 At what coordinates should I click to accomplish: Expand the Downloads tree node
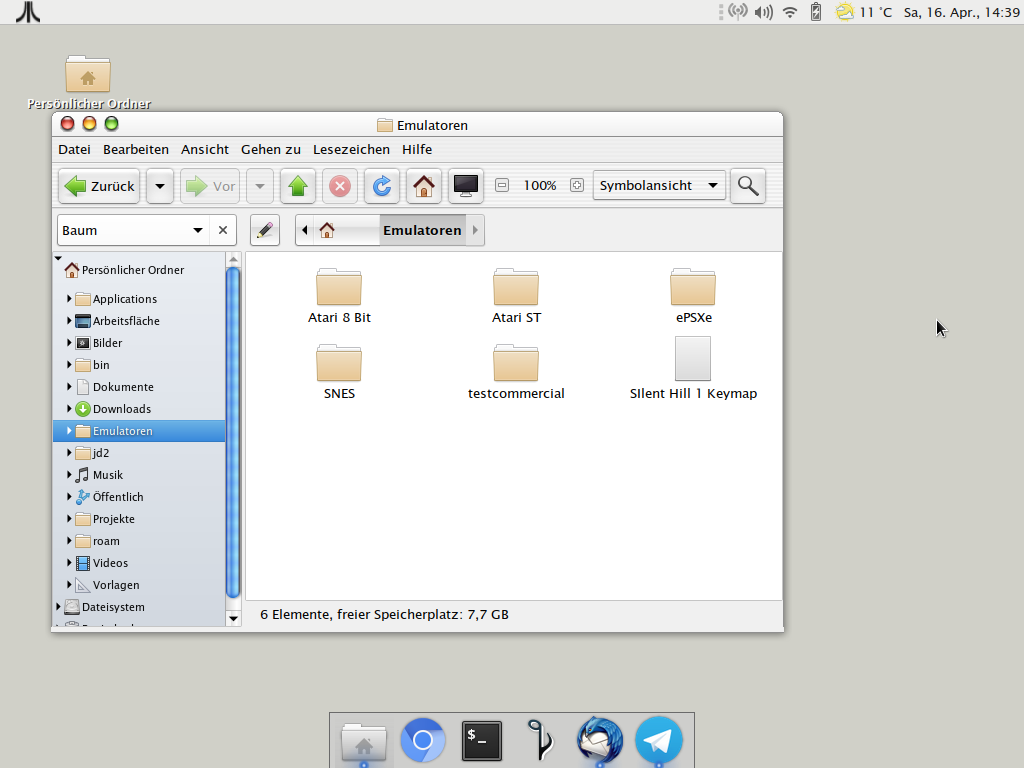pos(70,409)
